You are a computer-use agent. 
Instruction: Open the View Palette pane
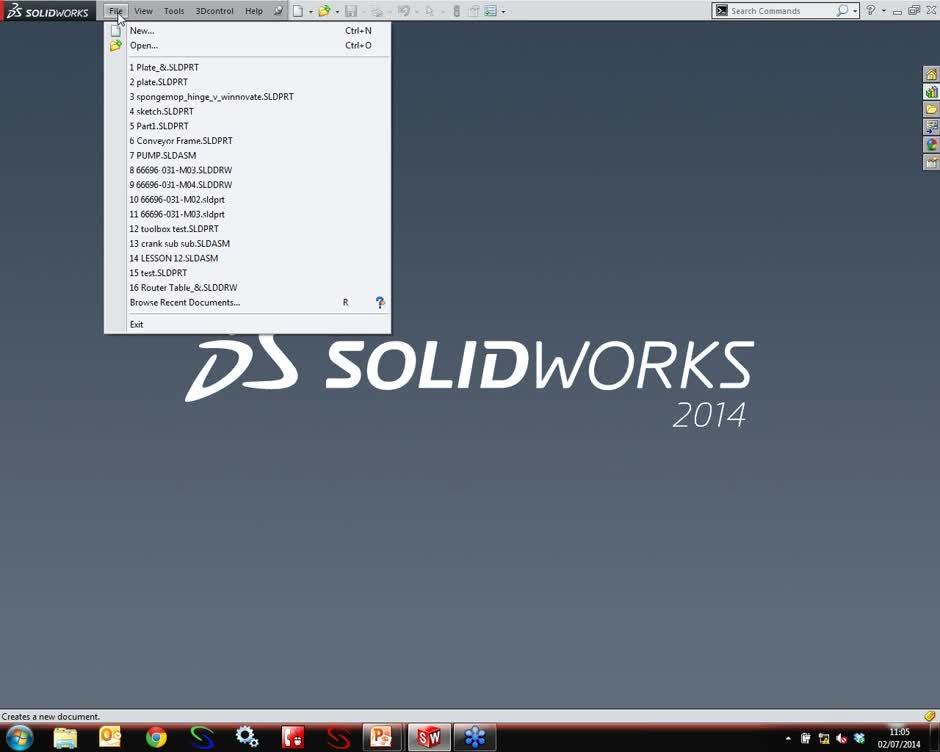pos(931,127)
